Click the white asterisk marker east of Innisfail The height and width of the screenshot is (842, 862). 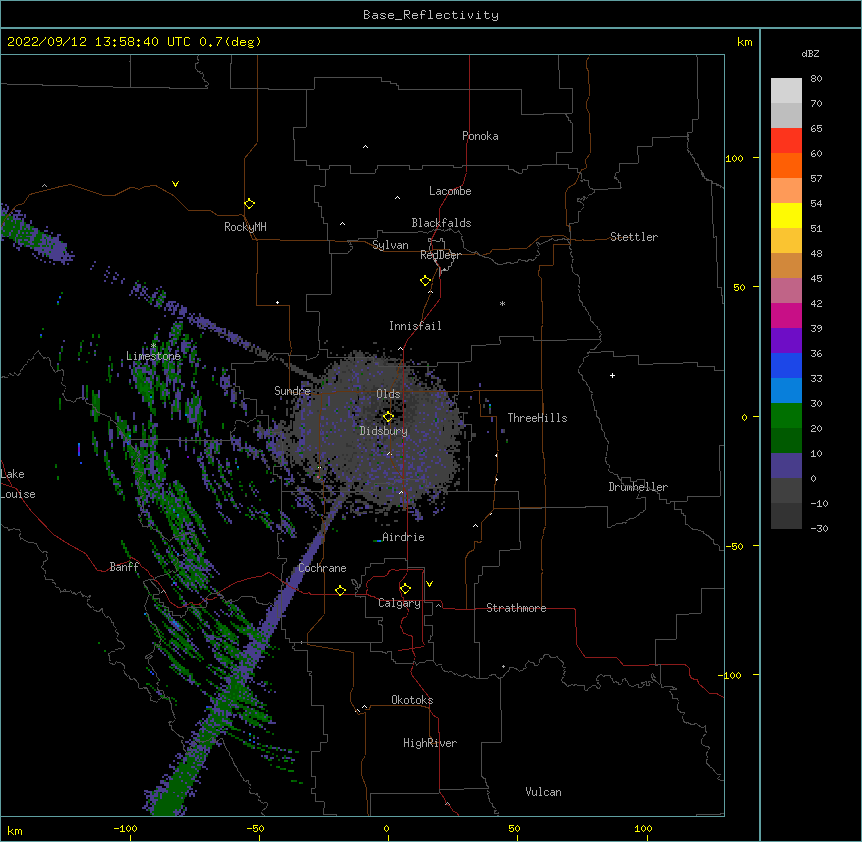click(502, 303)
